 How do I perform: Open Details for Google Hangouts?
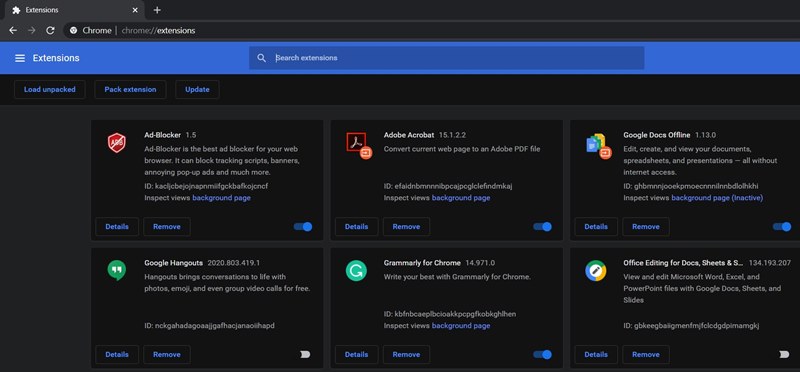(x=117, y=354)
